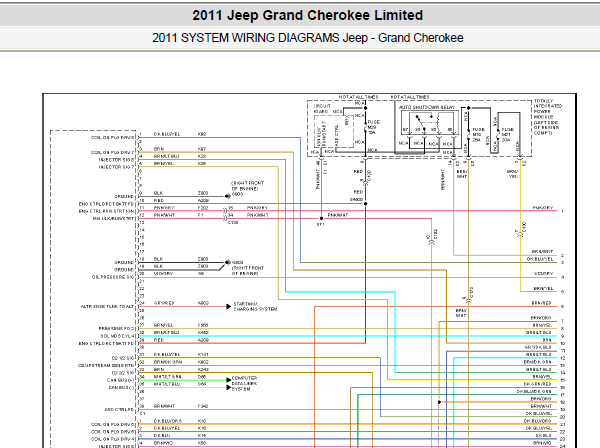
Task: Click the 'CAN BUS (+)' pin label
Action: point(121,380)
